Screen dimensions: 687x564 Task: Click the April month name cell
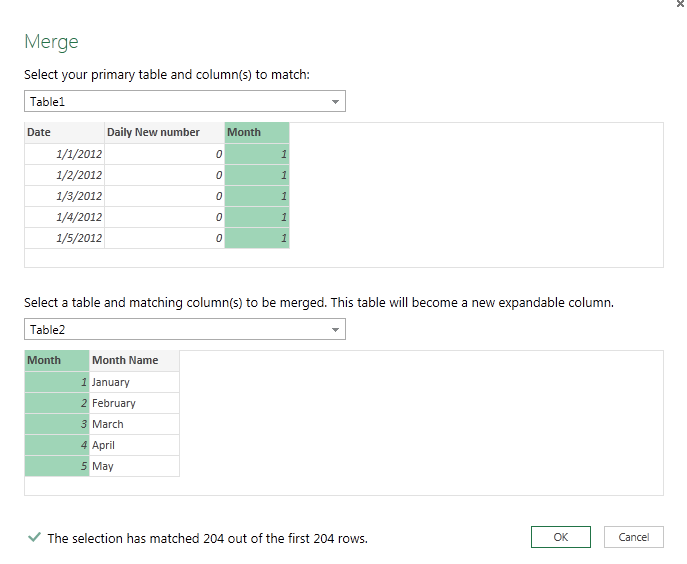(x=134, y=445)
